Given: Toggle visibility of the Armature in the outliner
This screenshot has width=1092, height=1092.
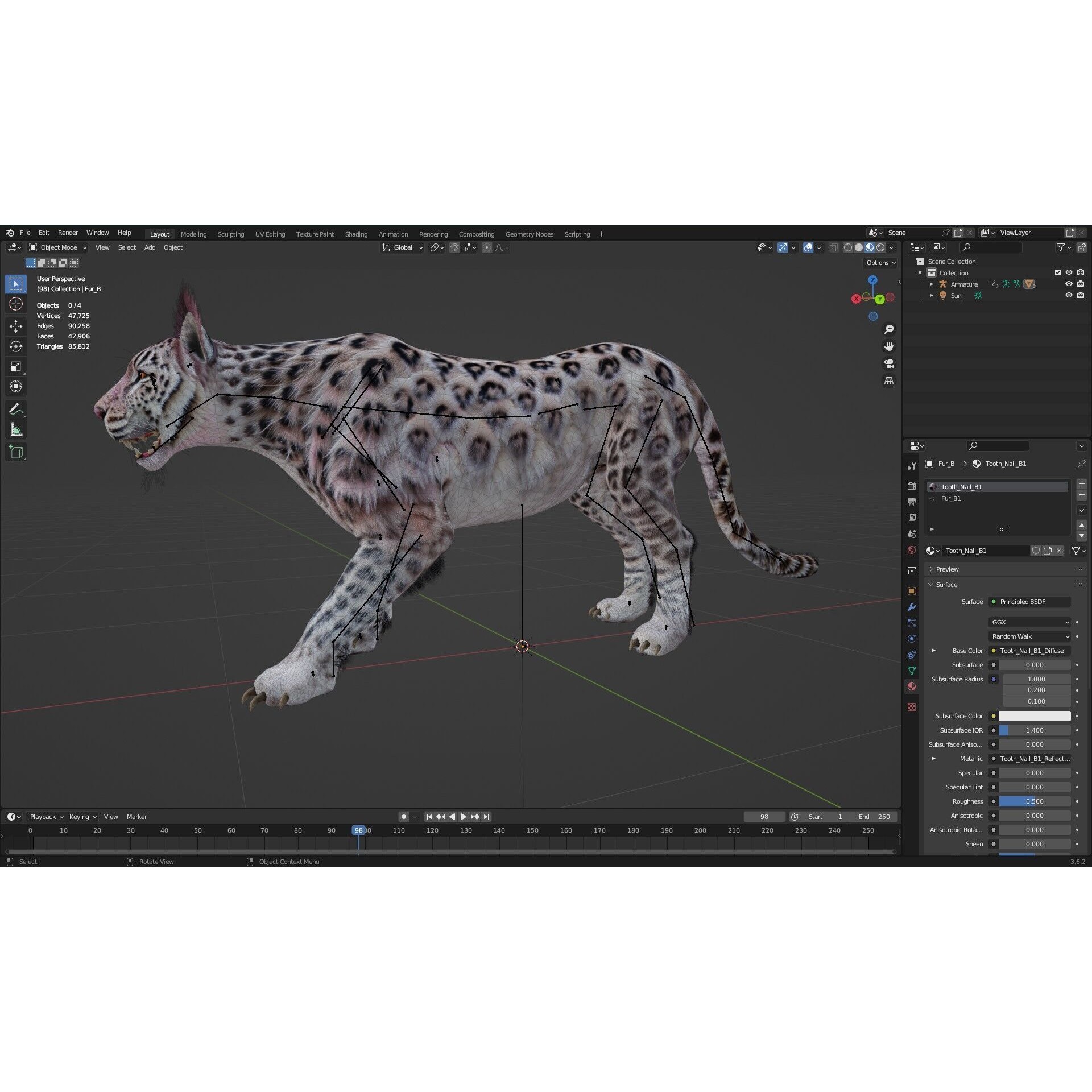Looking at the screenshot, I should [x=1069, y=284].
